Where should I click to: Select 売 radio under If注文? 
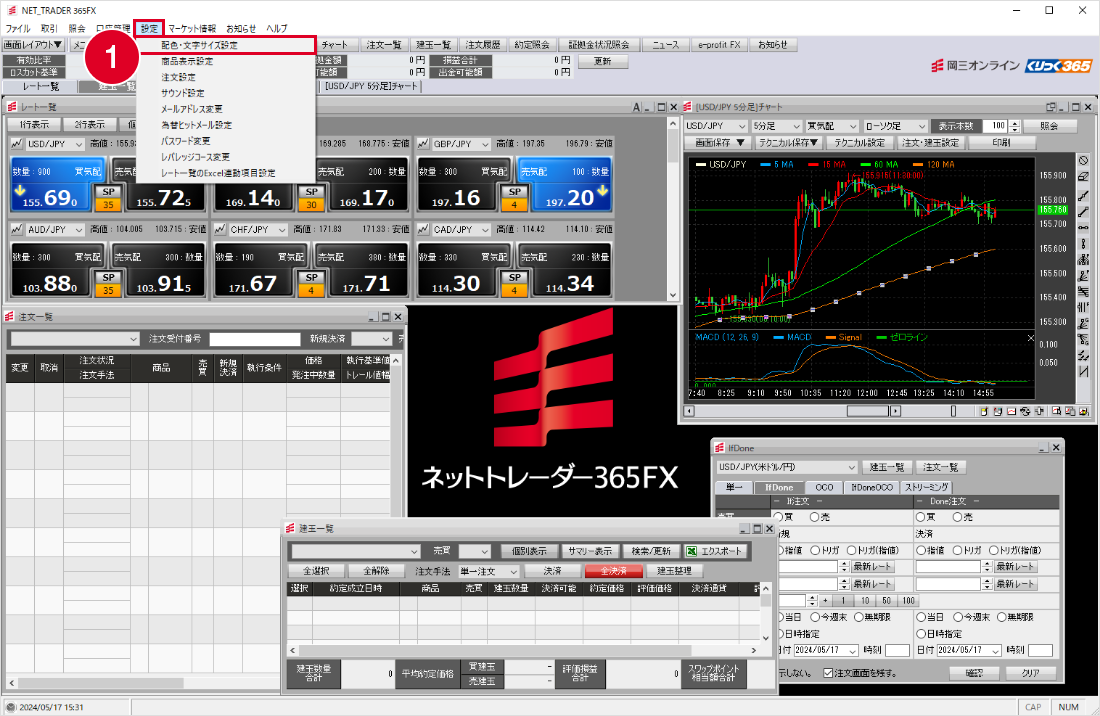(814, 517)
